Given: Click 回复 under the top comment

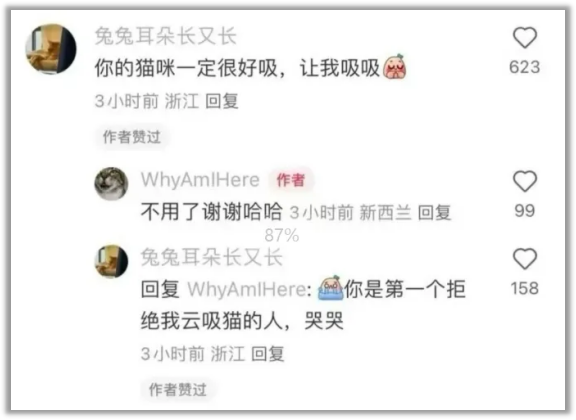Looking at the screenshot, I should pos(222,101).
